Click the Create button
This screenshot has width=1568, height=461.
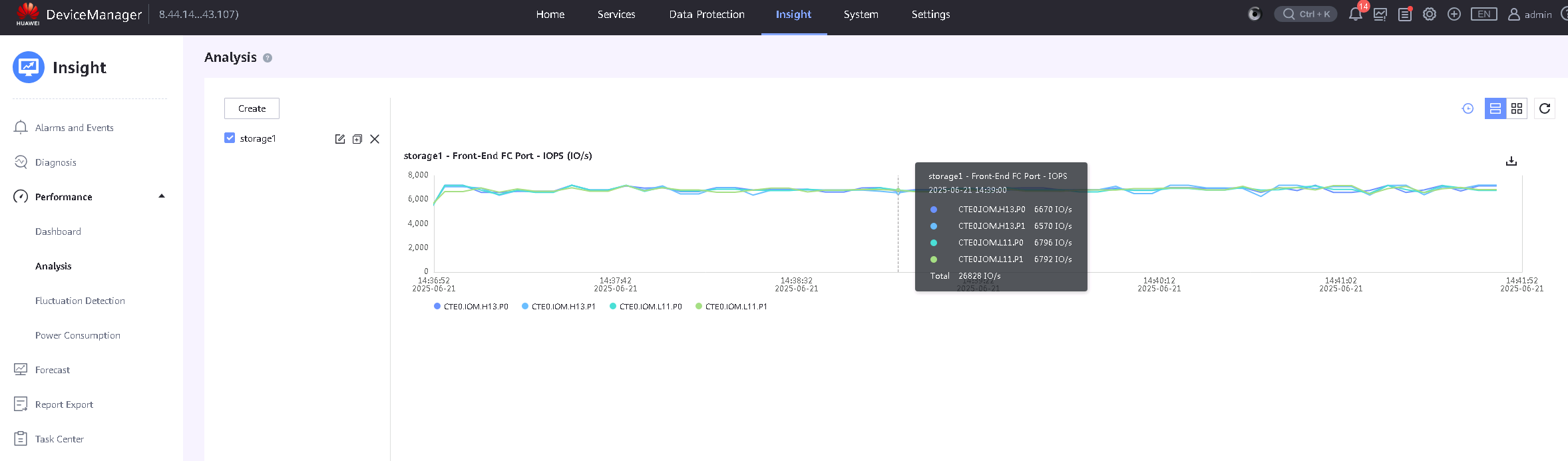coord(252,108)
